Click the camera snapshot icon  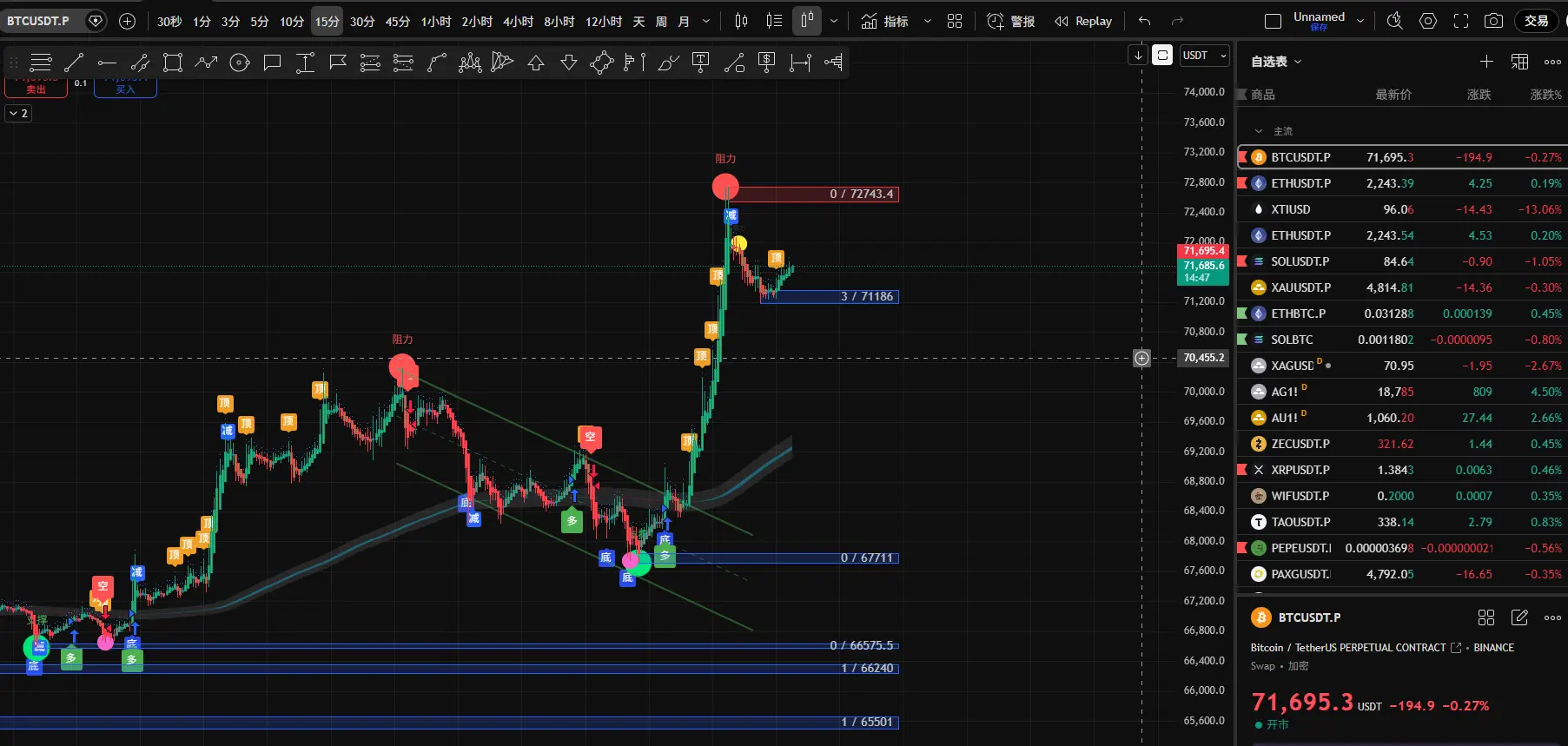pos(1493,21)
